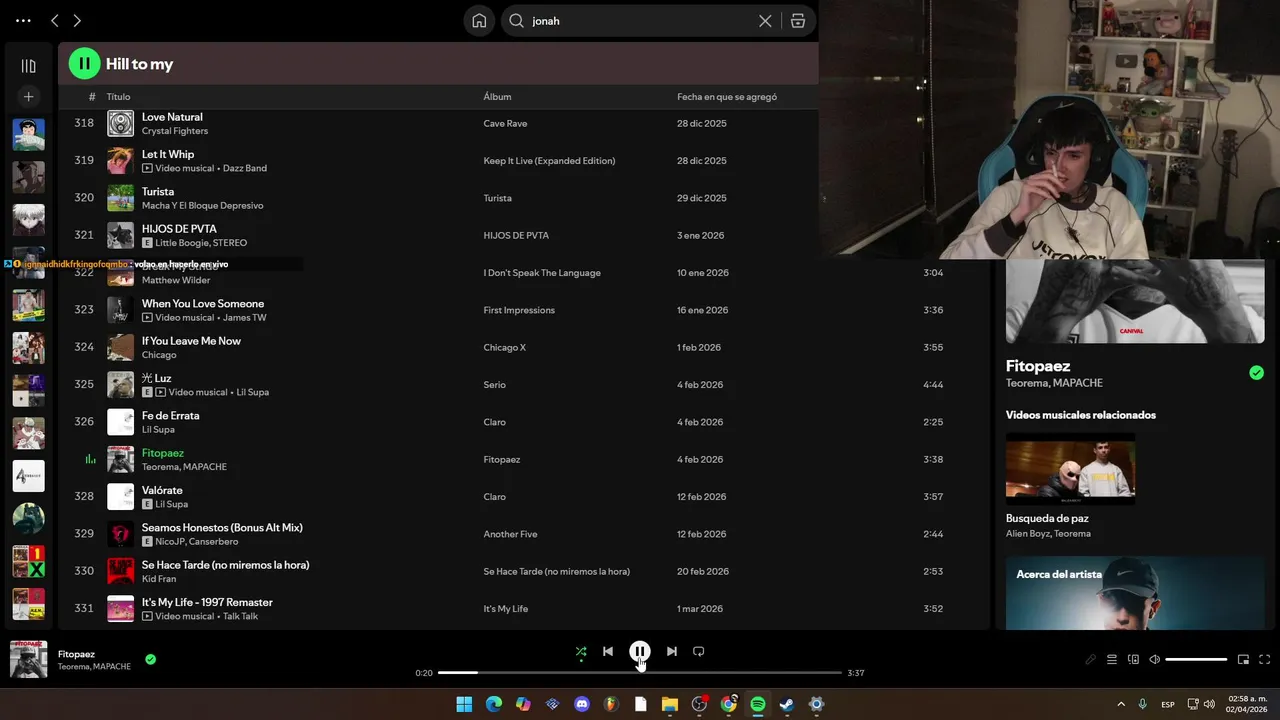Screen dimensions: 1280x720
Task: Mute using the speaker icon
Action: click(x=1155, y=660)
